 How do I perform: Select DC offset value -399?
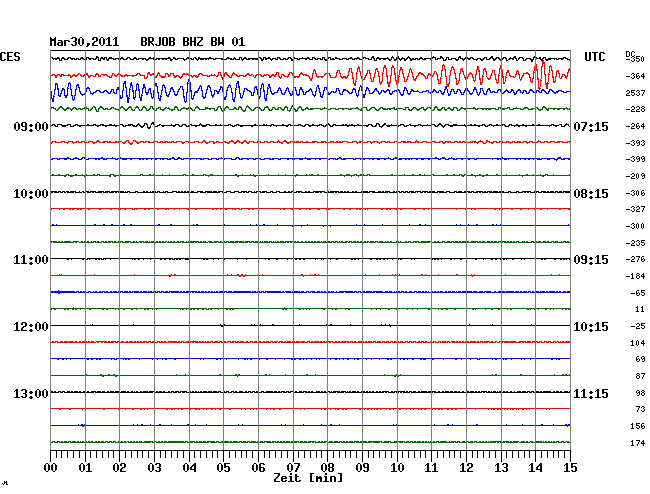pyautogui.click(x=635, y=159)
